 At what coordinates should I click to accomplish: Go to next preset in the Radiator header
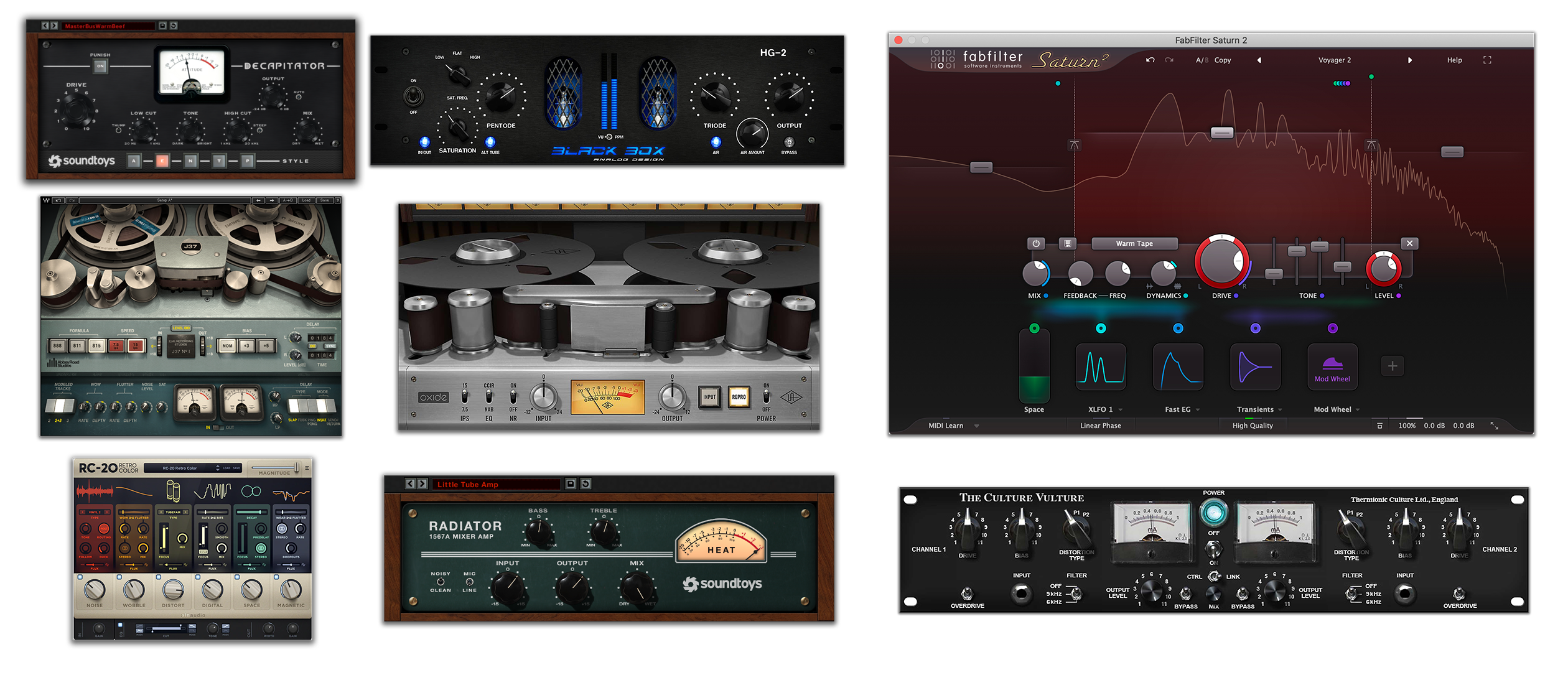point(422,483)
